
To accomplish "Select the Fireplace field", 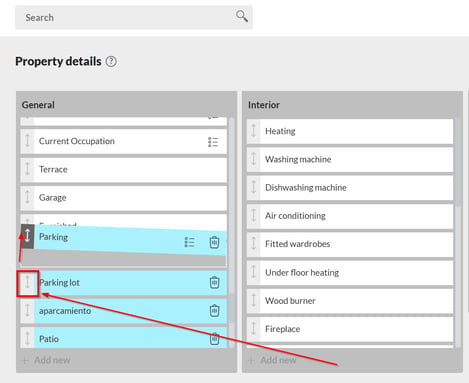I will coord(350,329).
